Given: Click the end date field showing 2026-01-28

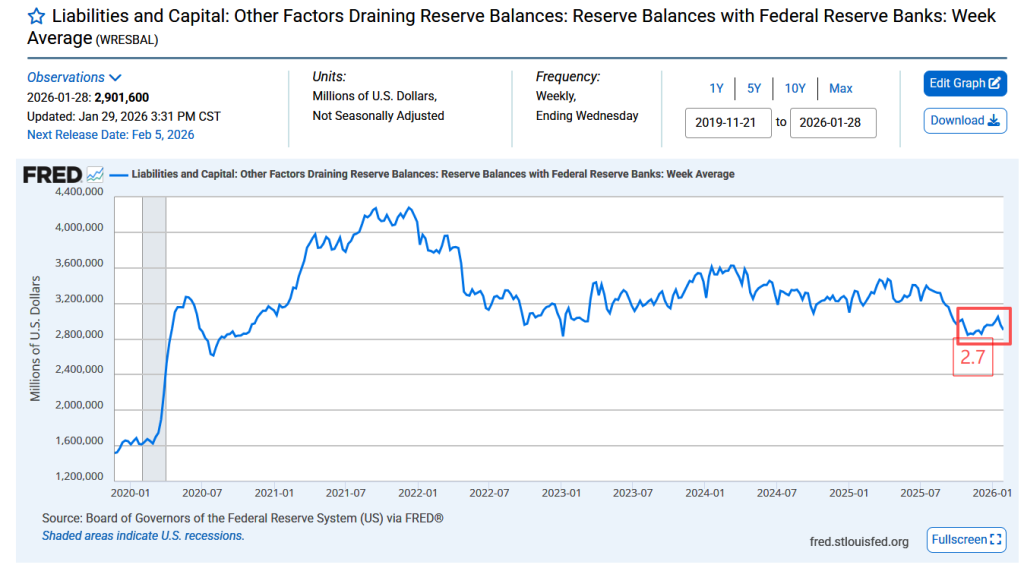Looking at the screenshot, I should [x=833, y=123].
